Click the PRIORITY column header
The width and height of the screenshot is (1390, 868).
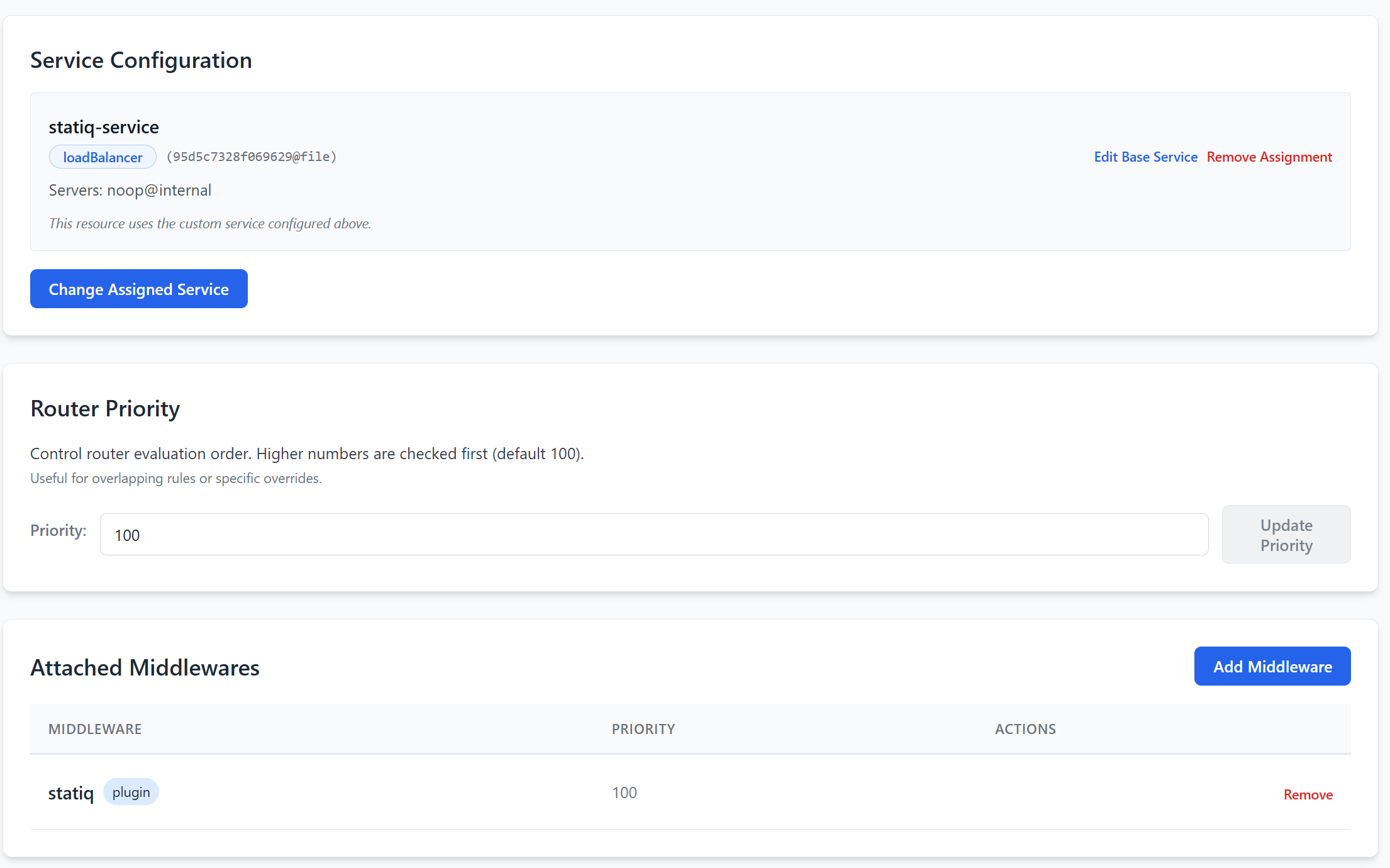point(643,729)
